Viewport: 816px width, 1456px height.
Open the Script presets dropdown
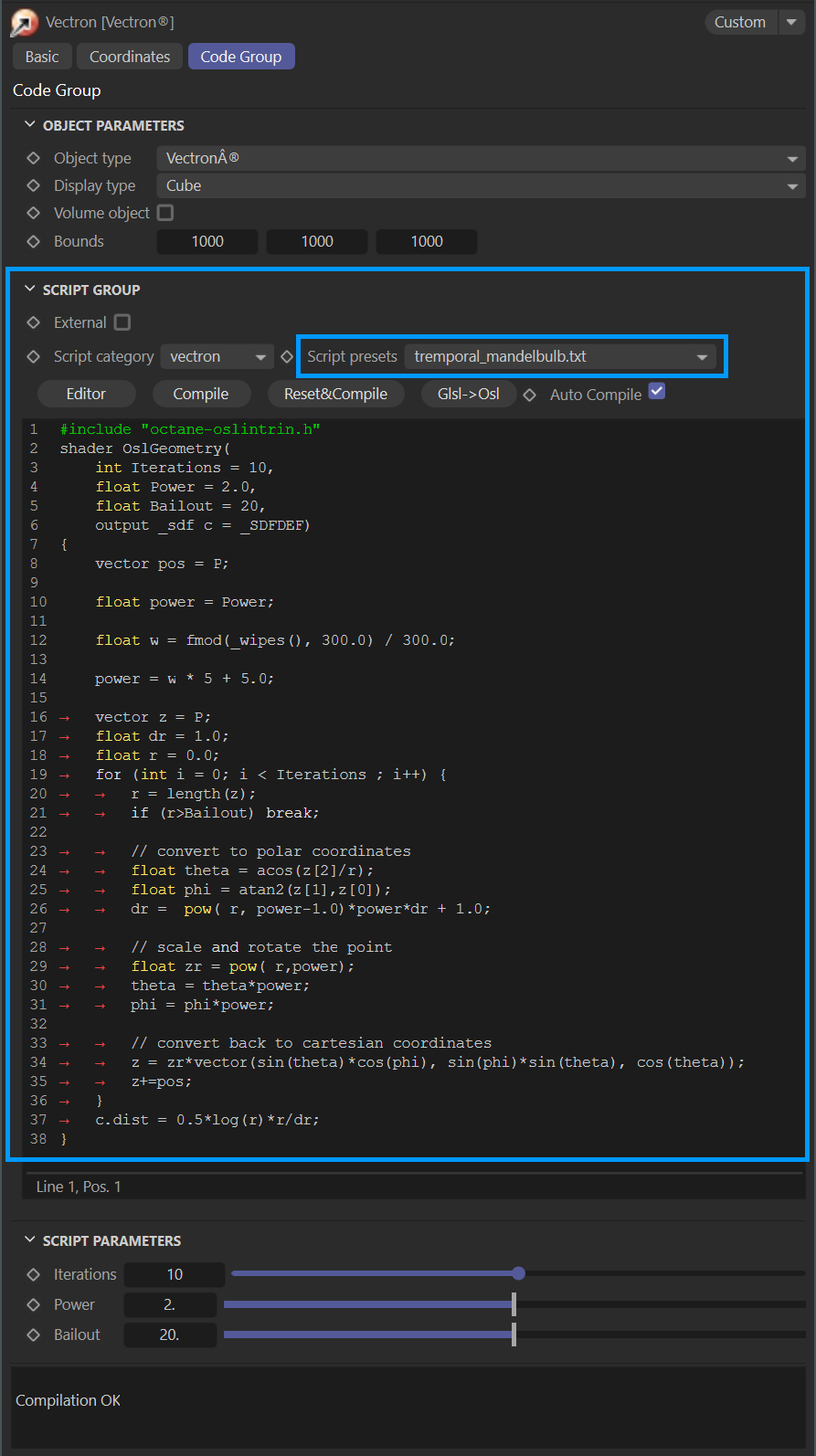(560, 356)
